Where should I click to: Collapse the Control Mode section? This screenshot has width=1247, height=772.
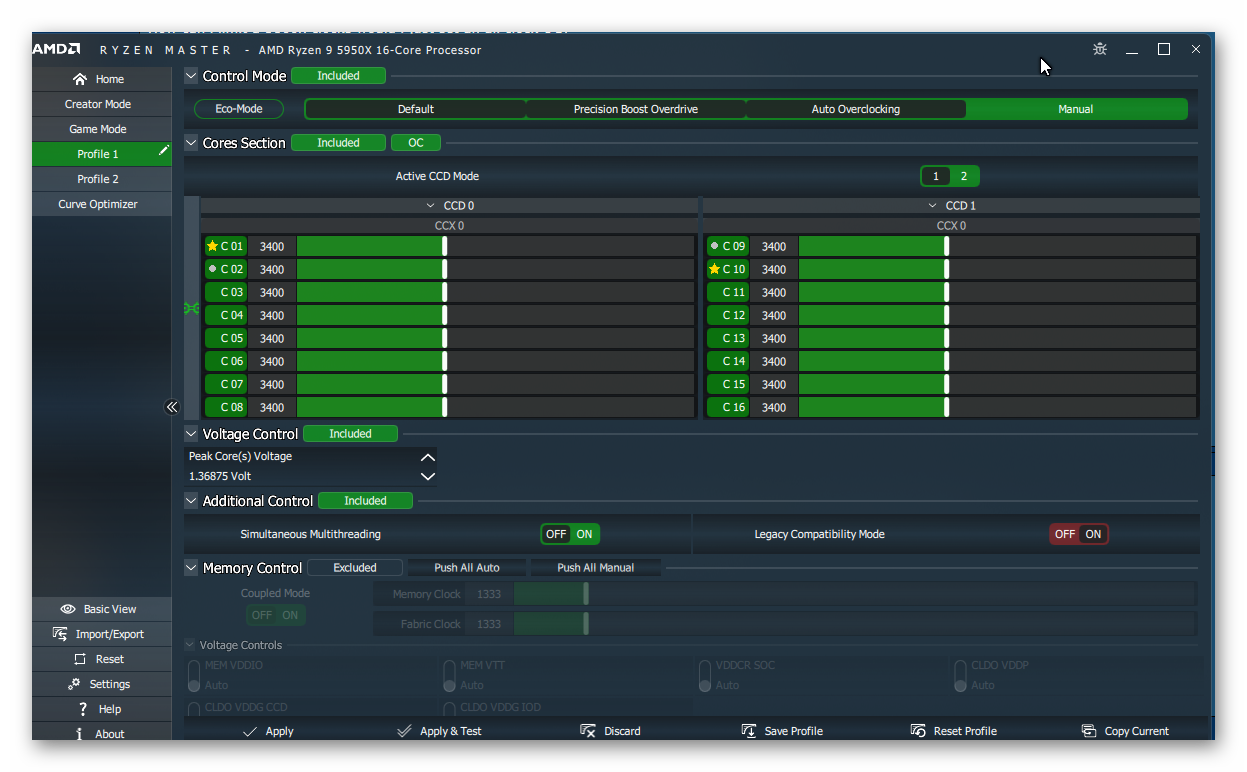pos(191,75)
